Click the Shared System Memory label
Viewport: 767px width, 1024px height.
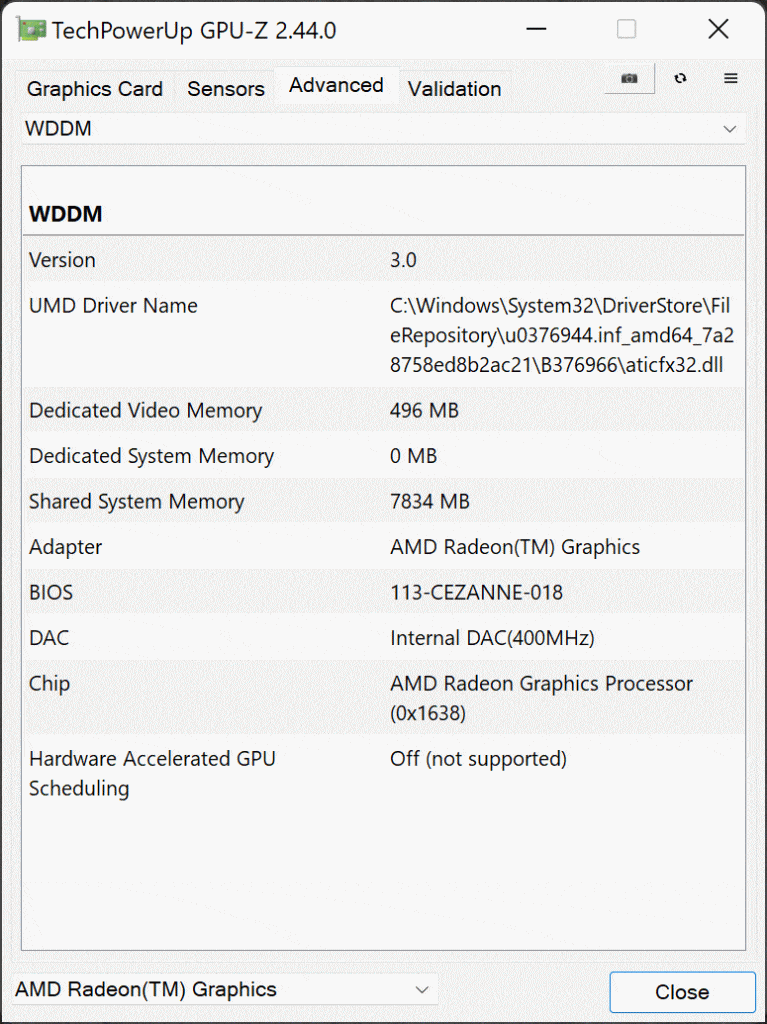point(137,502)
